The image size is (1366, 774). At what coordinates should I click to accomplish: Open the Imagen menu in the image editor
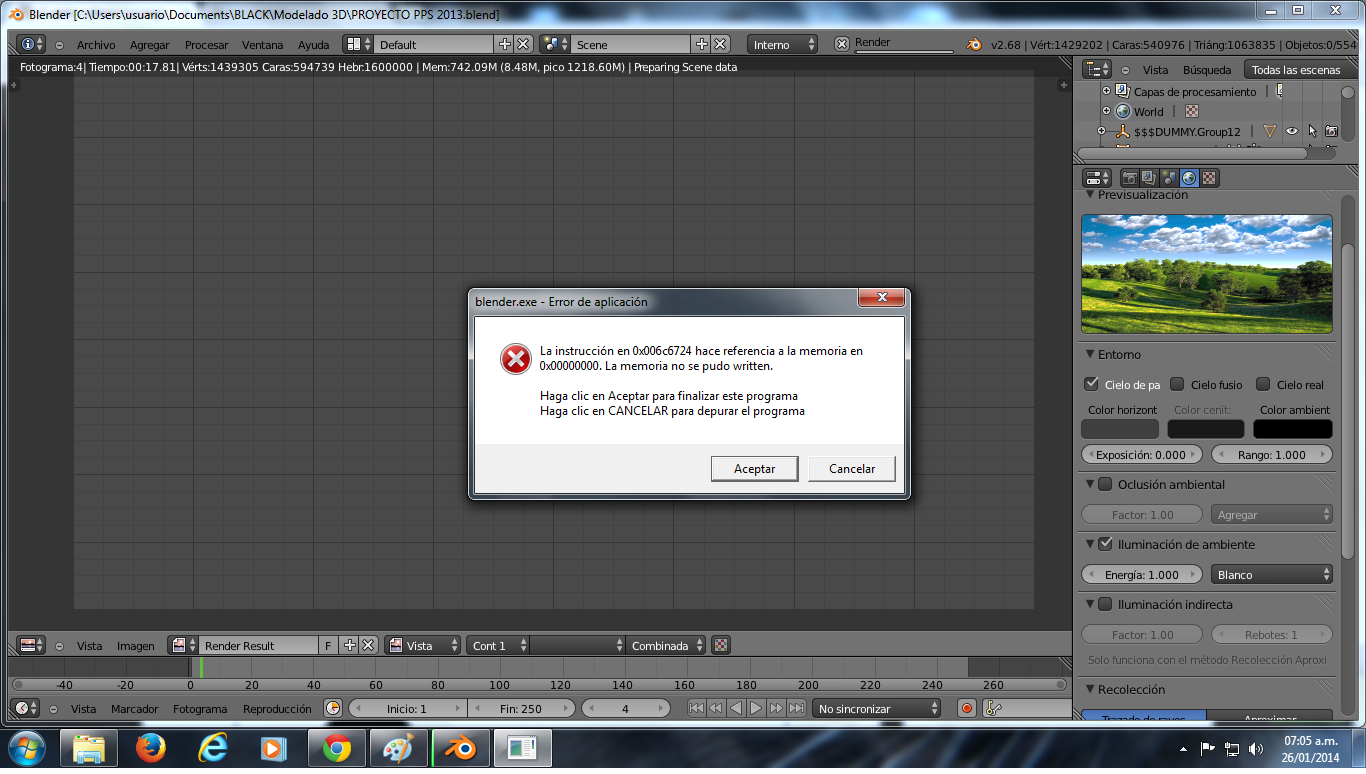(x=136, y=645)
